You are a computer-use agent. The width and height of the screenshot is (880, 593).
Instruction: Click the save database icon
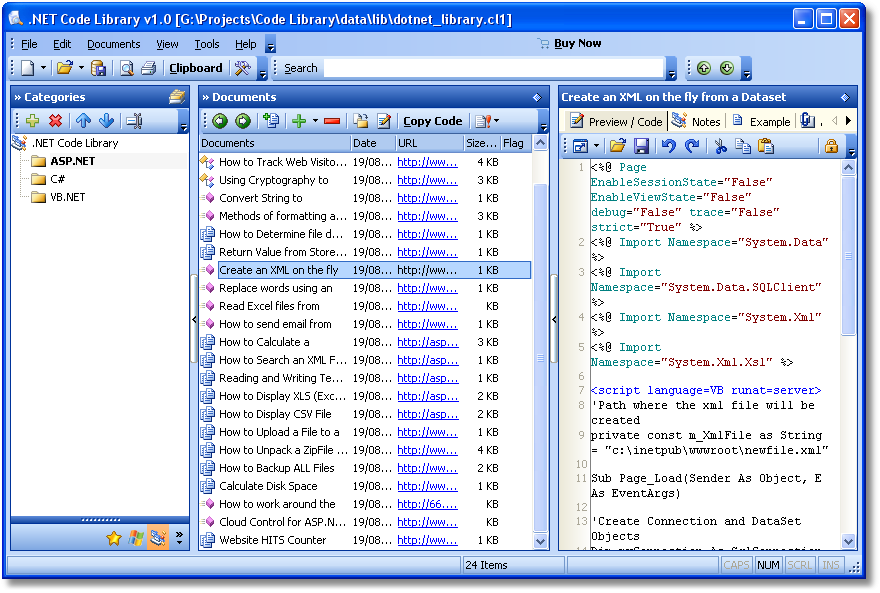point(98,68)
